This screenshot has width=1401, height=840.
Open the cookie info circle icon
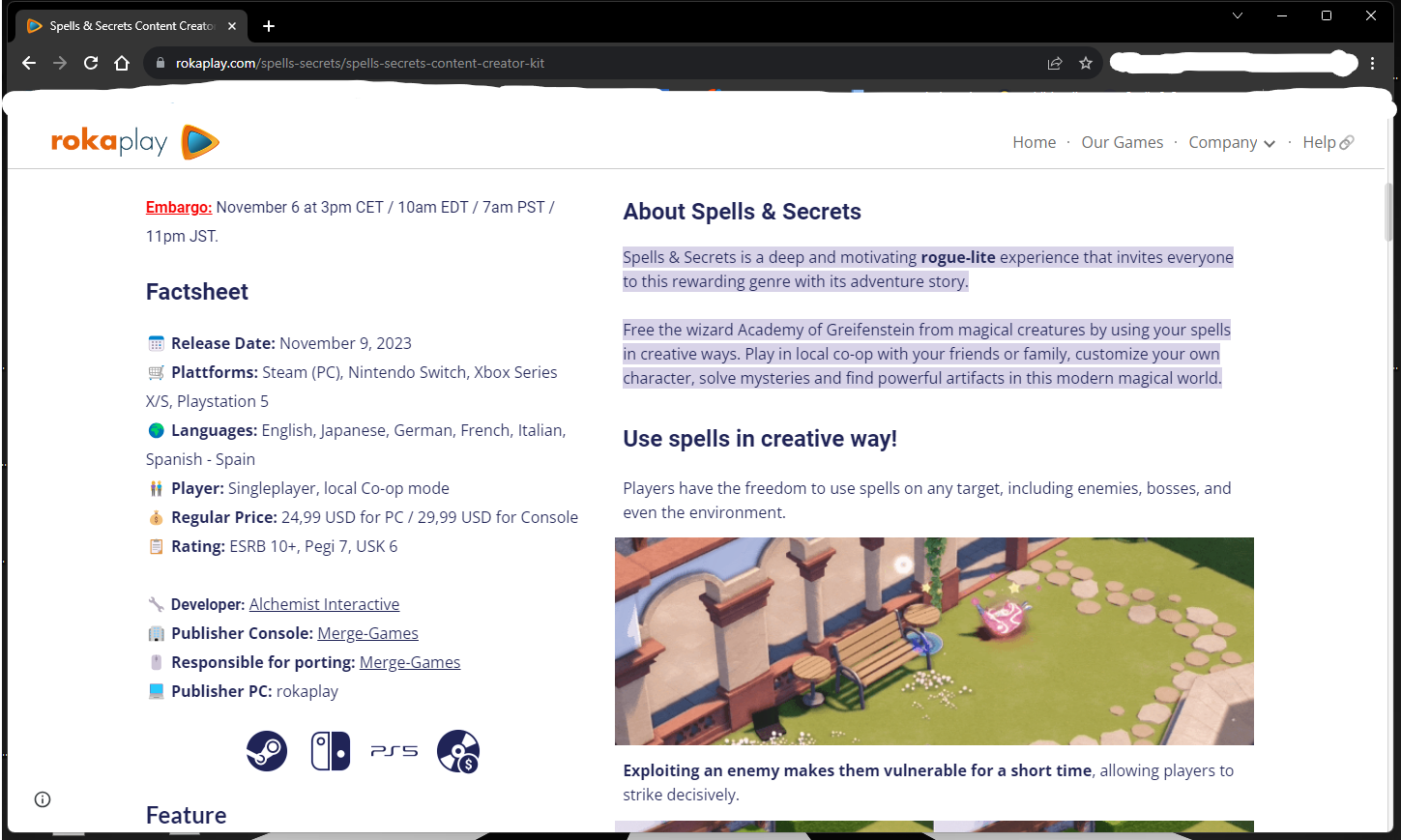43,799
